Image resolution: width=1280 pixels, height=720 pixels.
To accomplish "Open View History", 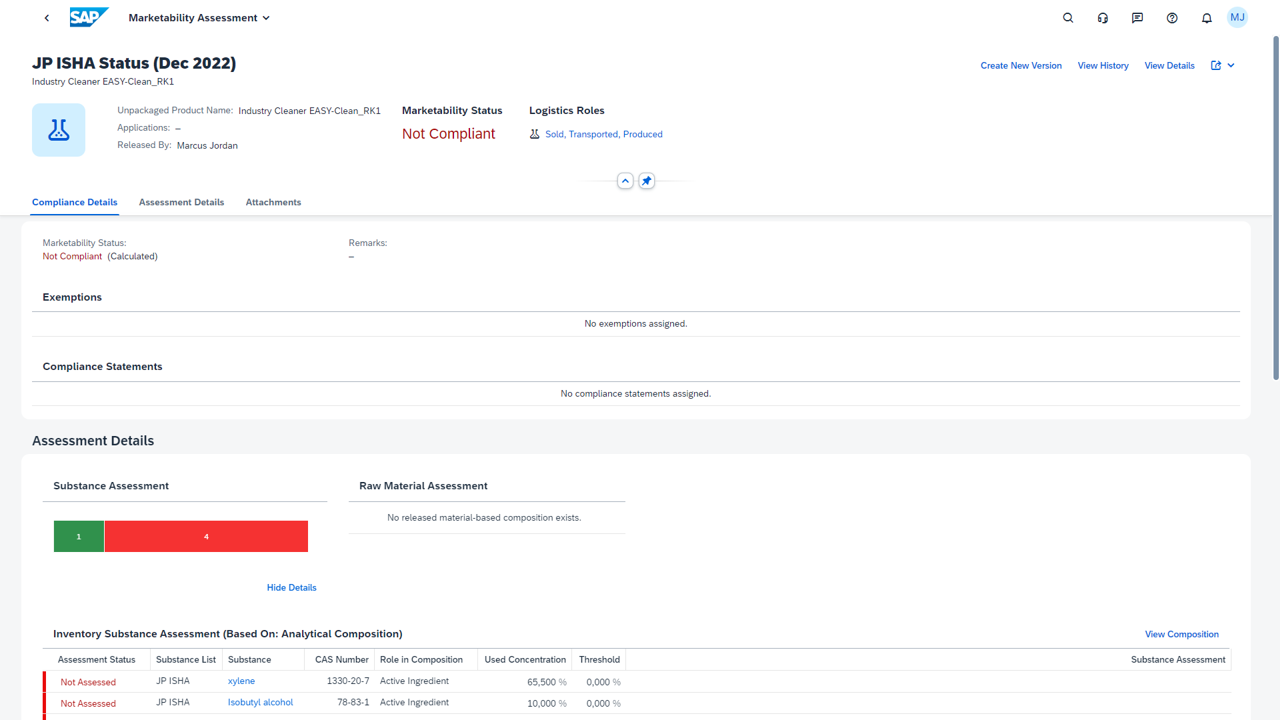I will pyautogui.click(x=1103, y=65).
